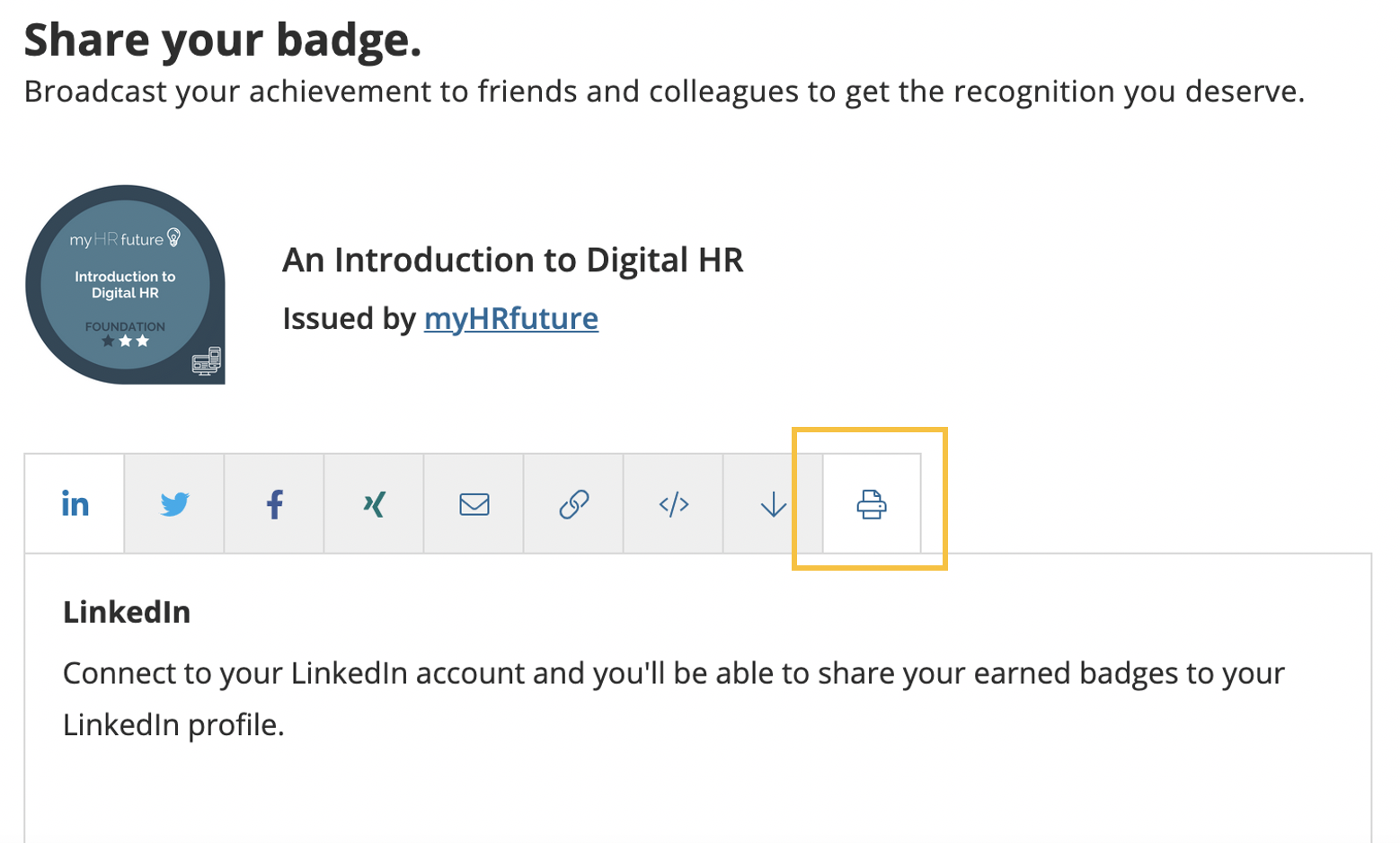Click the 'Broadcast your achievement' subtitle text
The width and height of the screenshot is (1400, 843).
(x=663, y=92)
